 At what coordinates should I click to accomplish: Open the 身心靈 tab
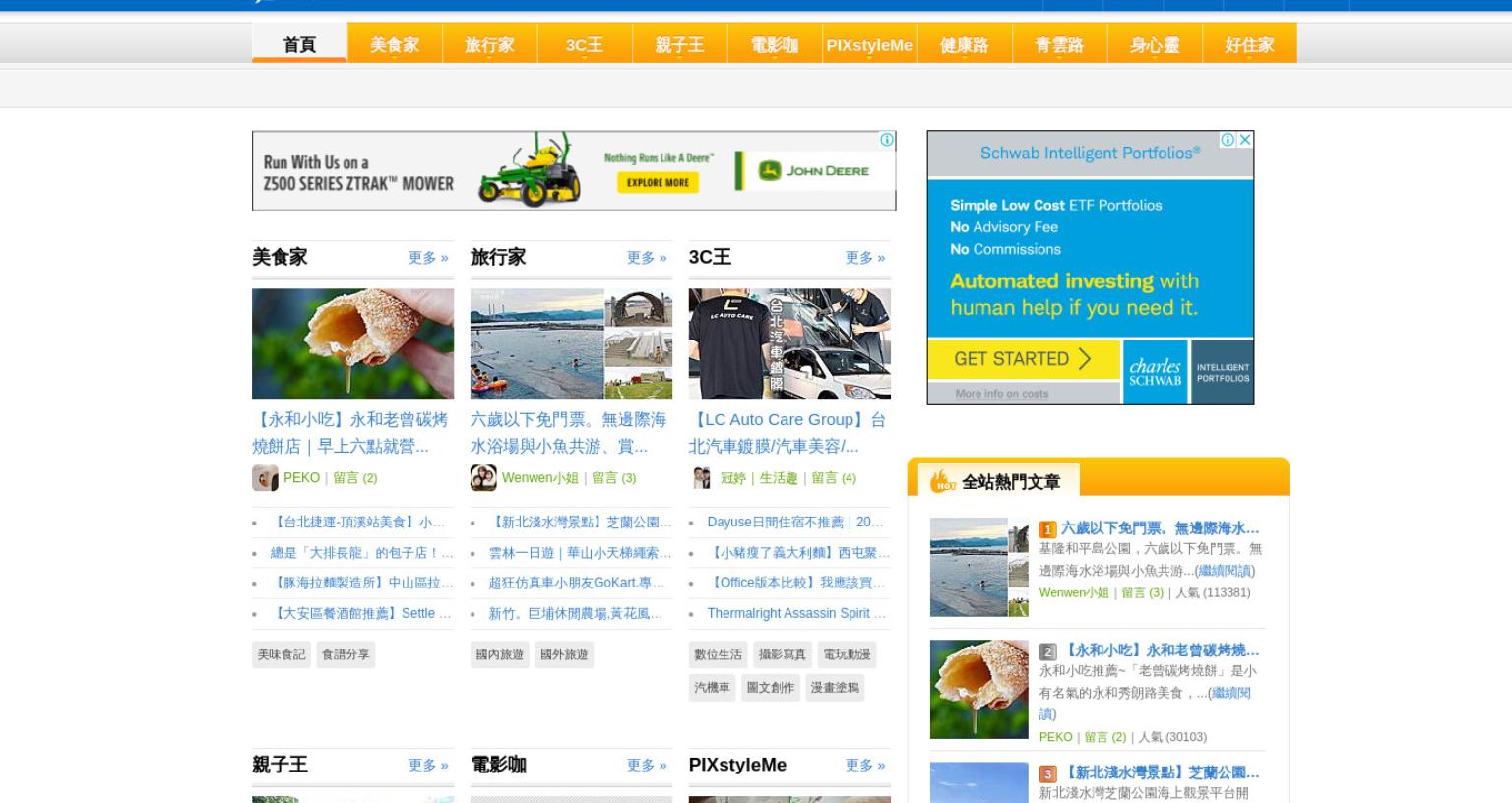tap(1155, 44)
